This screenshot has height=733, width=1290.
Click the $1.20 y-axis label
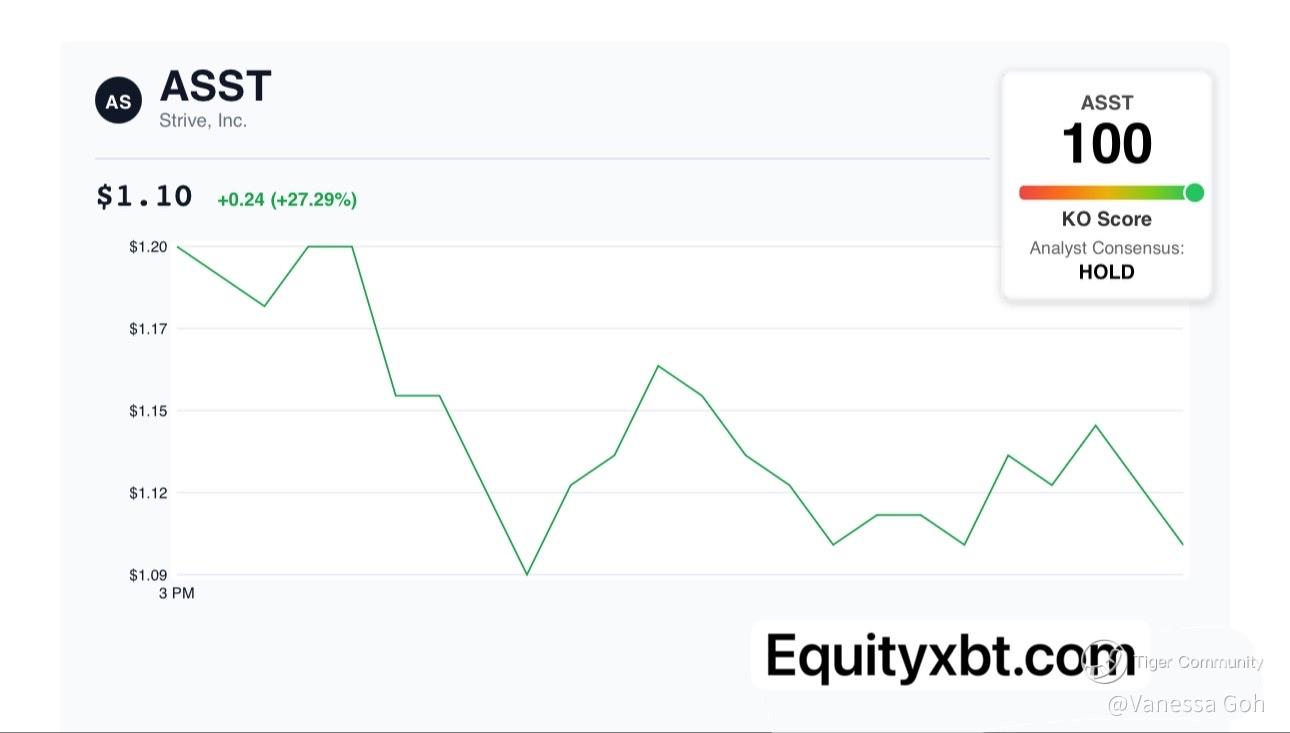[148, 246]
